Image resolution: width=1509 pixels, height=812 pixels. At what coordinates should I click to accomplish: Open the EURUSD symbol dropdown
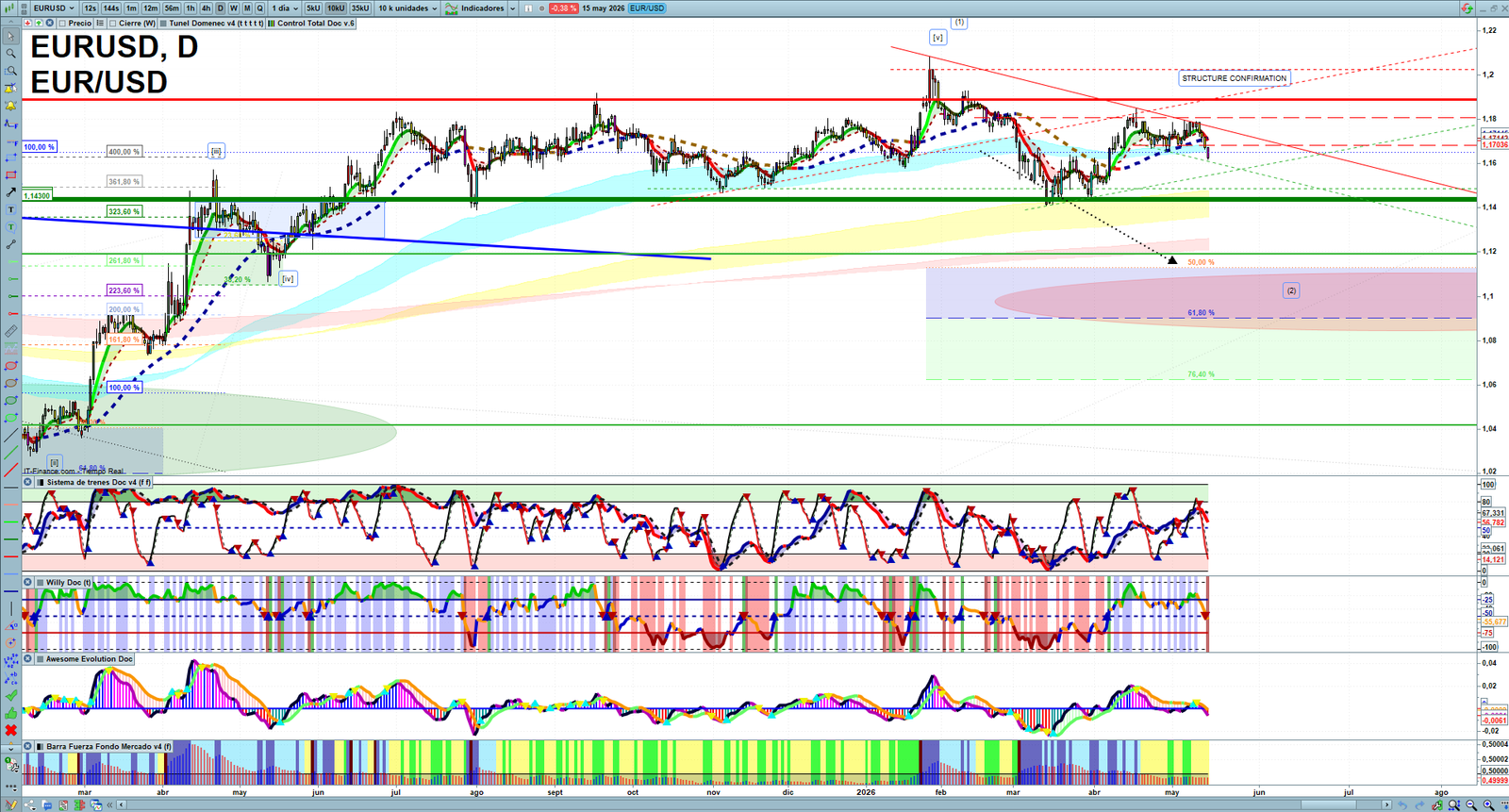coord(53,8)
